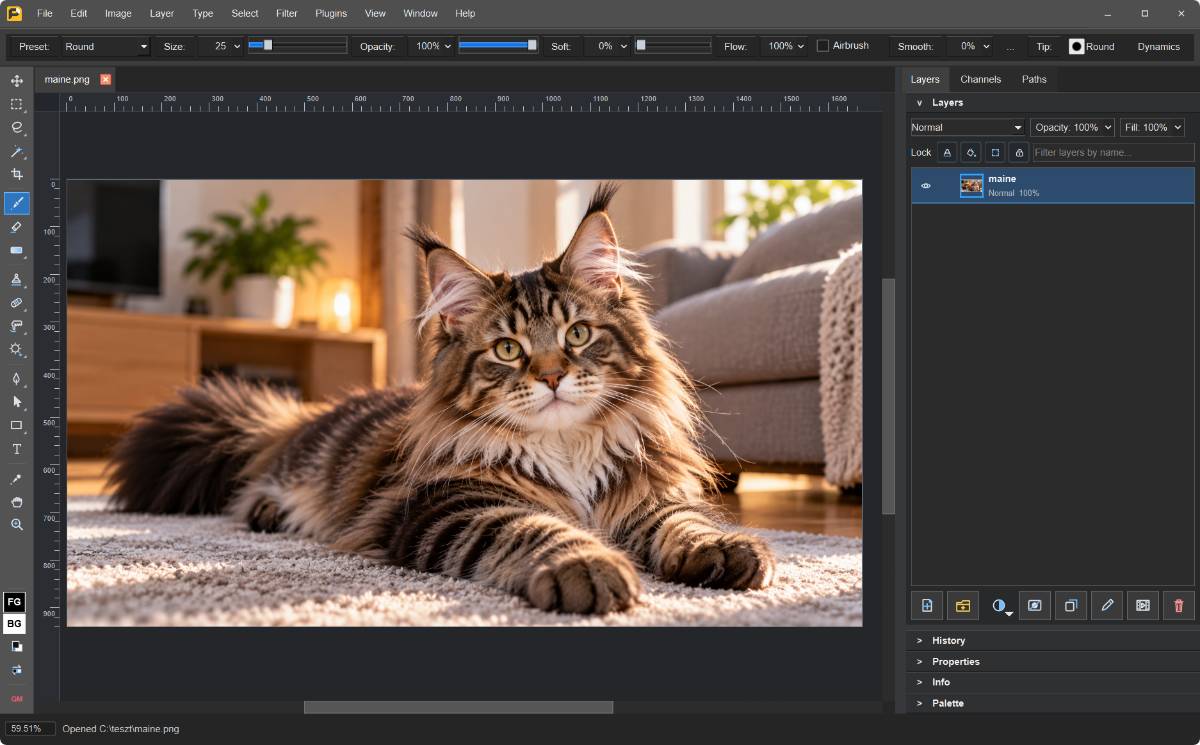Choose the Eyedropper tool

tap(17, 479)
